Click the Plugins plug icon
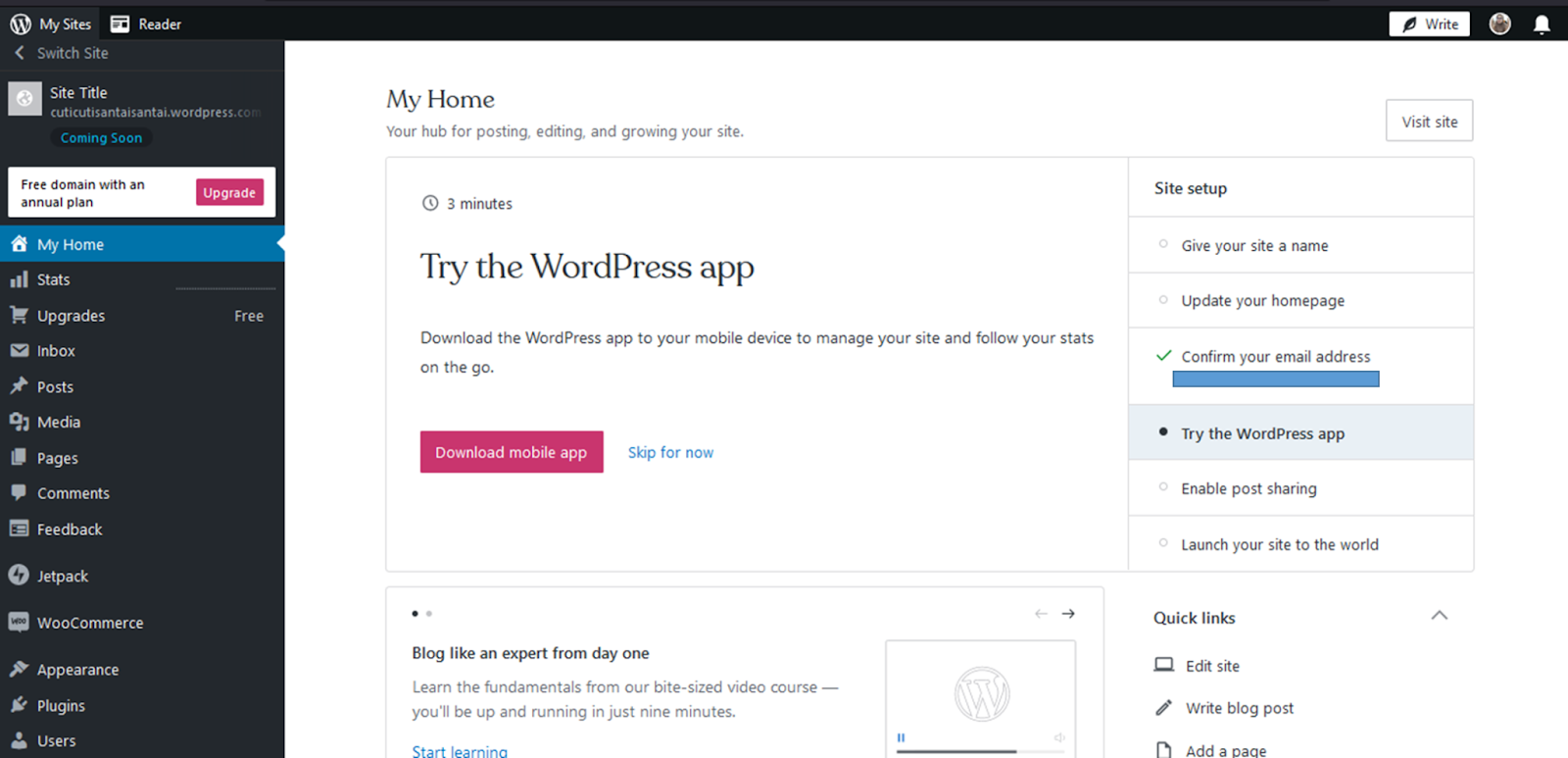 (x=19, y=705)
